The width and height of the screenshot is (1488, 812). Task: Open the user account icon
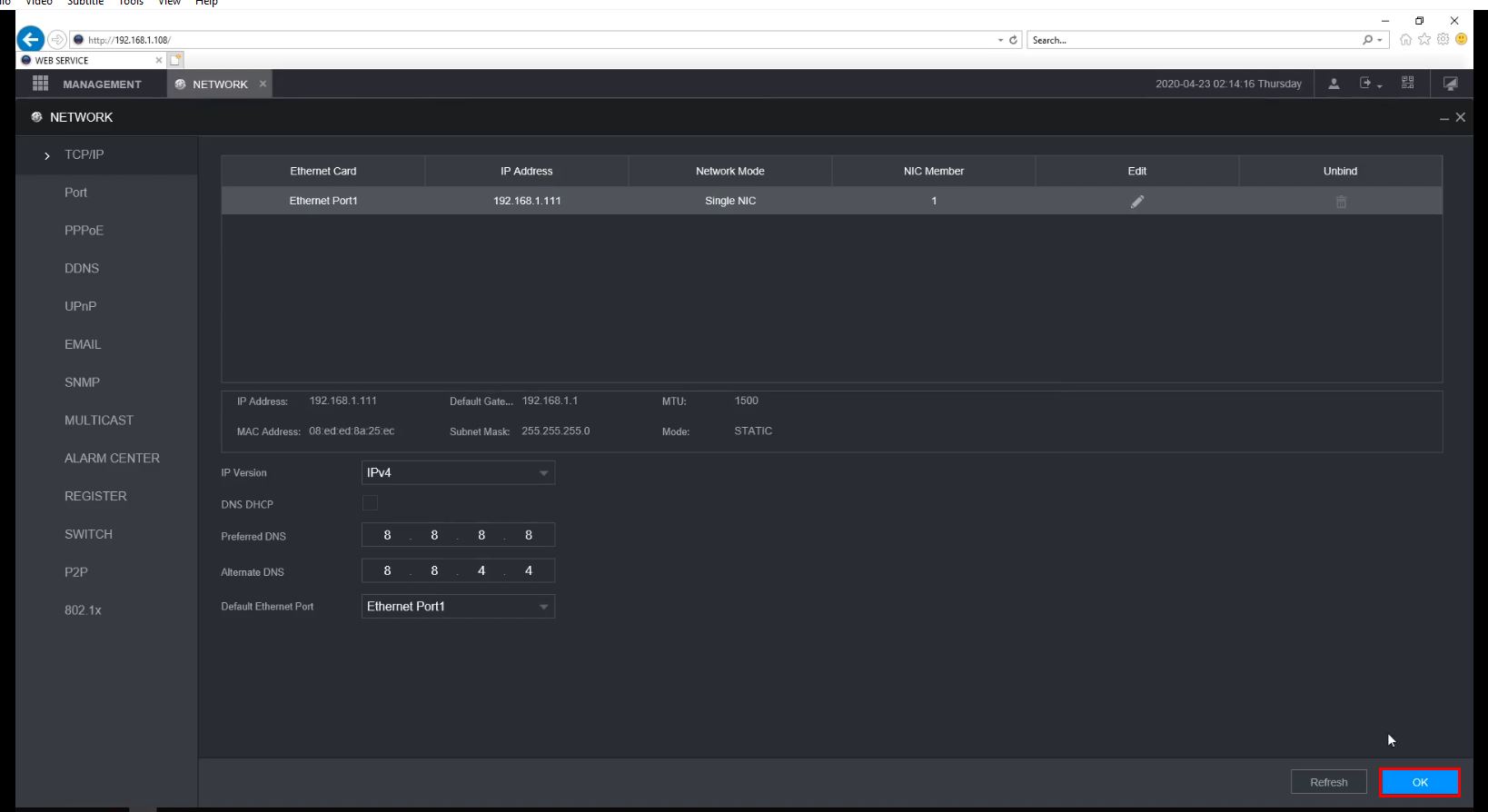point(1334,84)
